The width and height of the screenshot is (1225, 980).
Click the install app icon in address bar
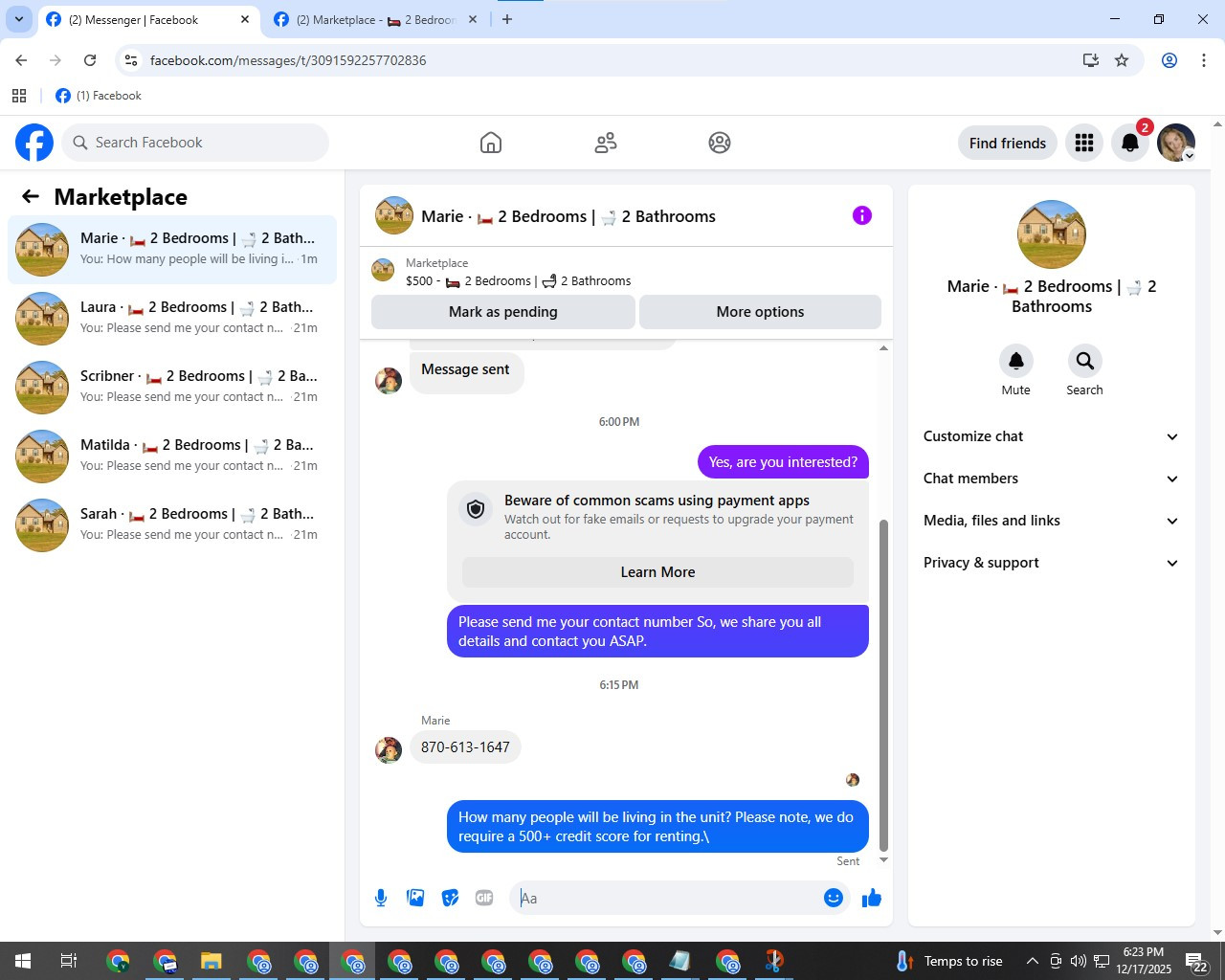coord(1090,60)
